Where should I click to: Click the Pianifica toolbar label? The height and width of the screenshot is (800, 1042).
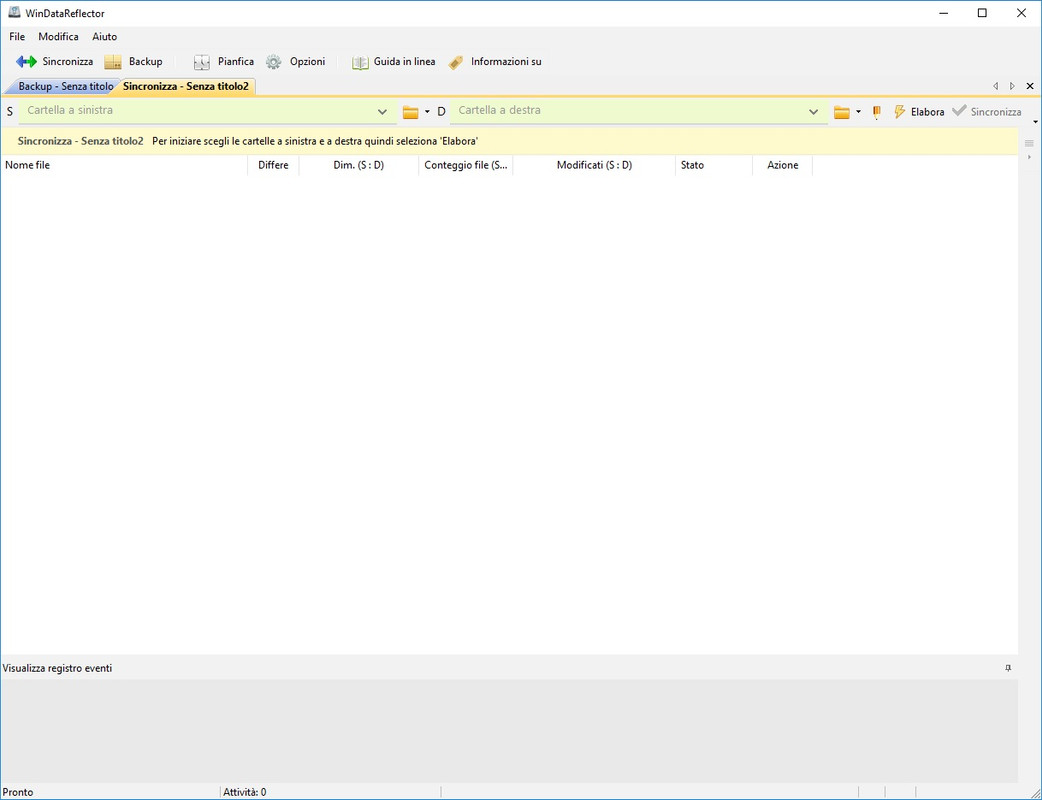click(236, 61)
